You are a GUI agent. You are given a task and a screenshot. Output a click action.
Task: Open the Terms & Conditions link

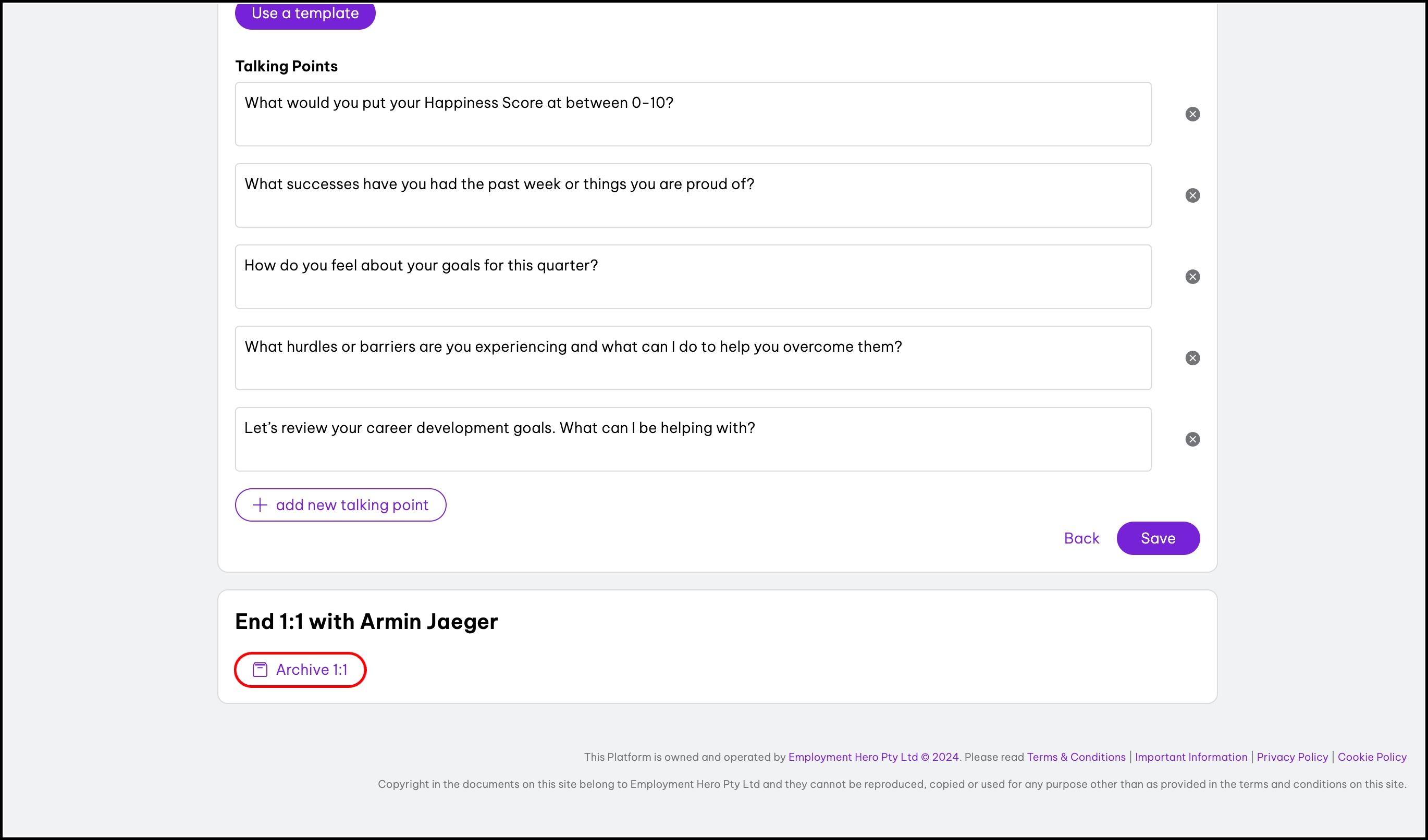pos(1076,757)
